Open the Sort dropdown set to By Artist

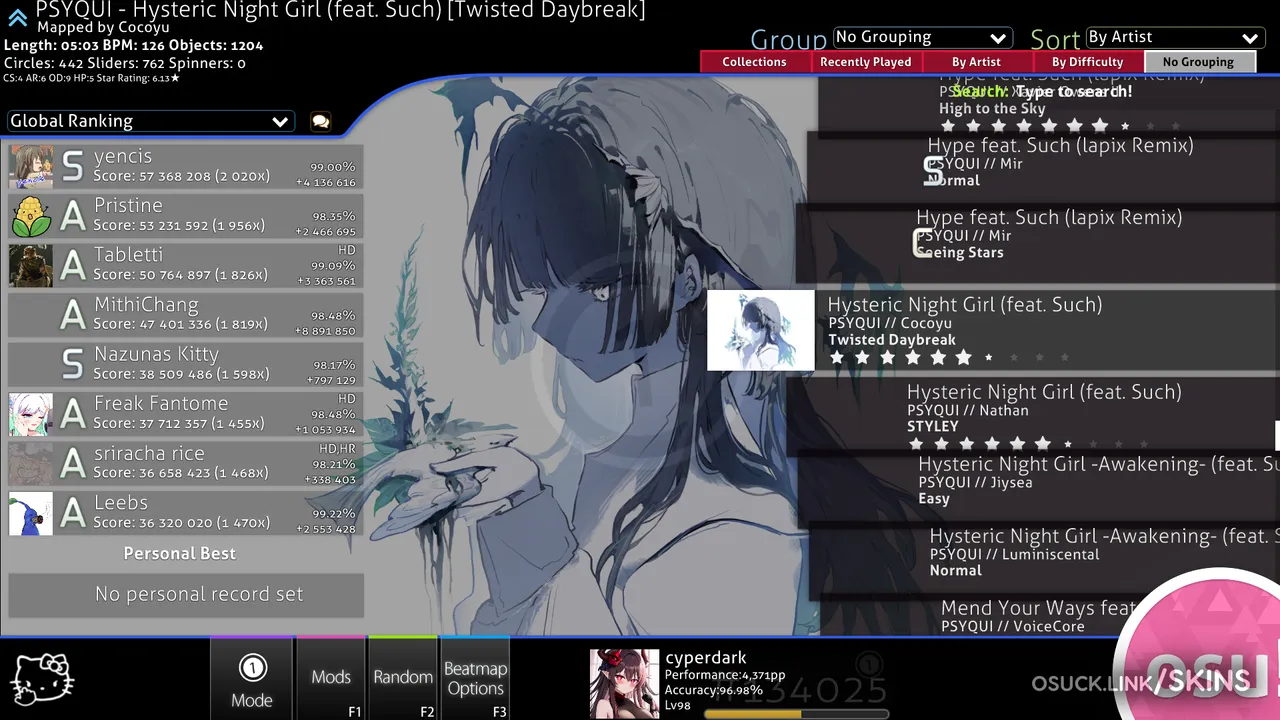pyautogui.click(x=1174, y=37)
